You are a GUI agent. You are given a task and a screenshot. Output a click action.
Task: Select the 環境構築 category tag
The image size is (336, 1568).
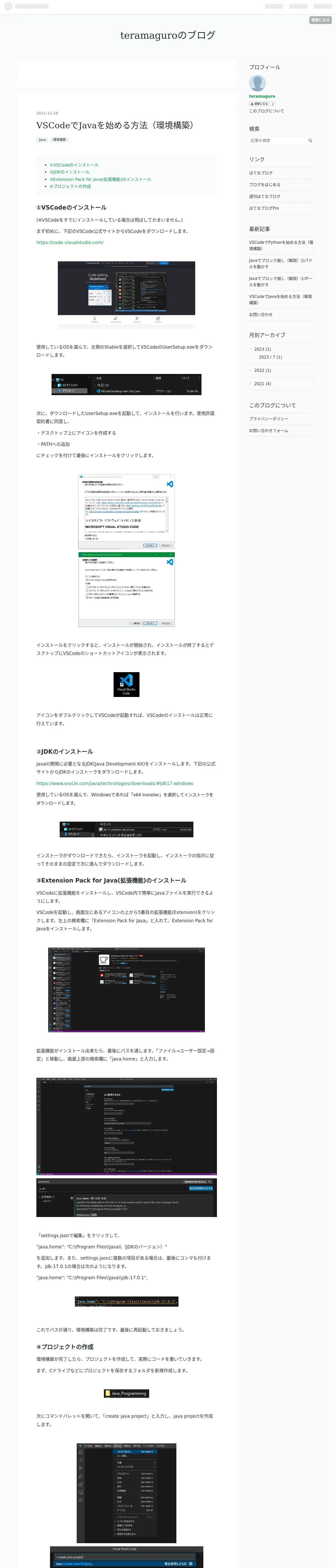tap(59, 140)
